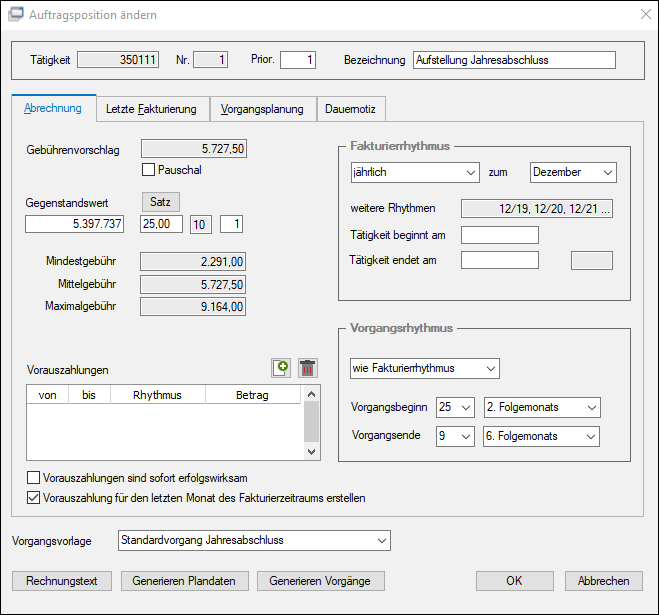The width and height of the screenshot is (659, 615).
Task: Open the jährlich rhythm dropdown
Action: pyautogui.click(x=415, y=172)
